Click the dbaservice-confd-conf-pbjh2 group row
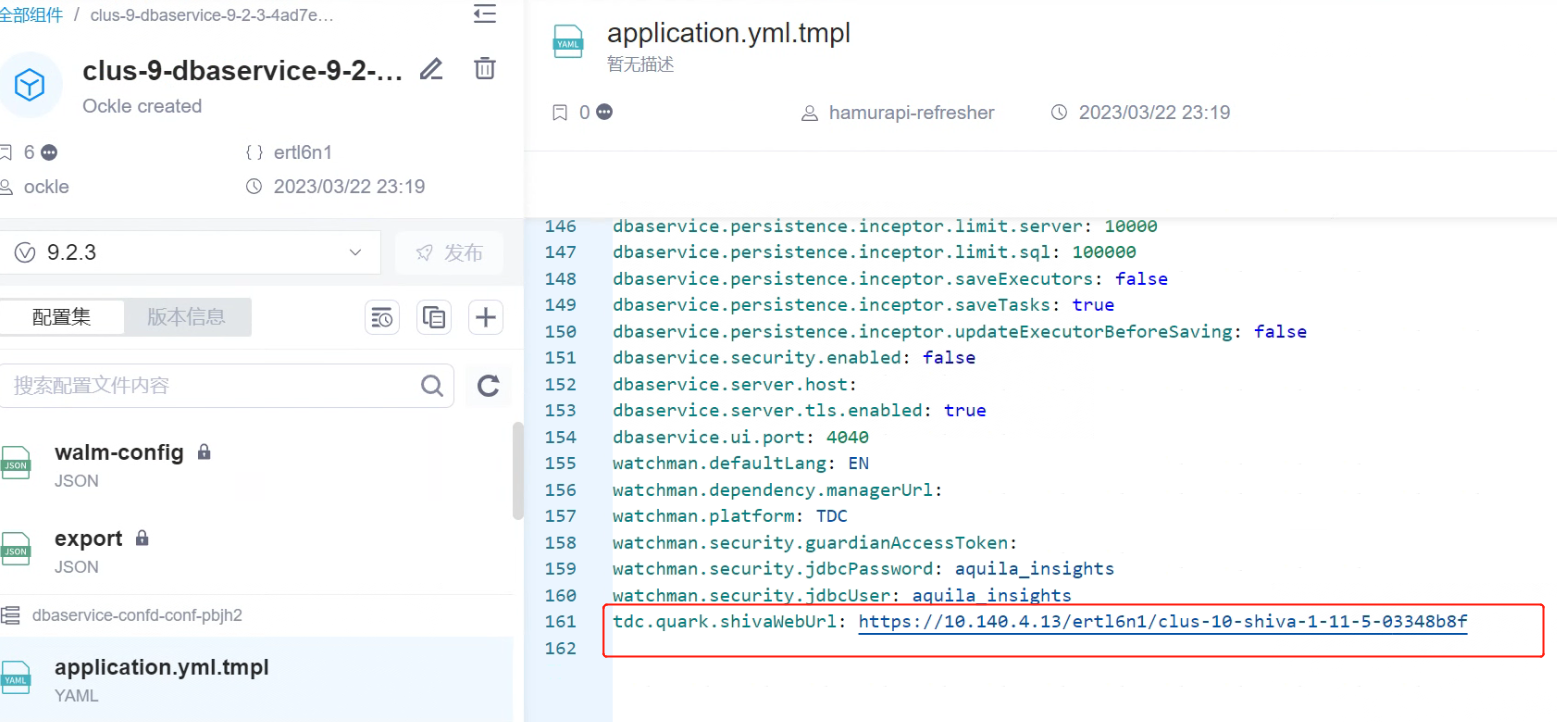This screenshot has width=1557, height=722. (256, 615)
